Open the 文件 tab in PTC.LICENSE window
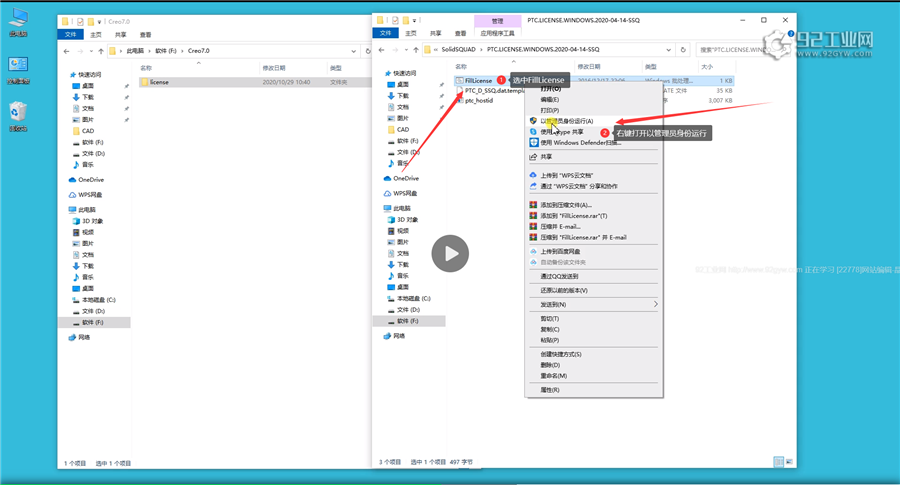 pyautogui.click(x=386, y=33)
